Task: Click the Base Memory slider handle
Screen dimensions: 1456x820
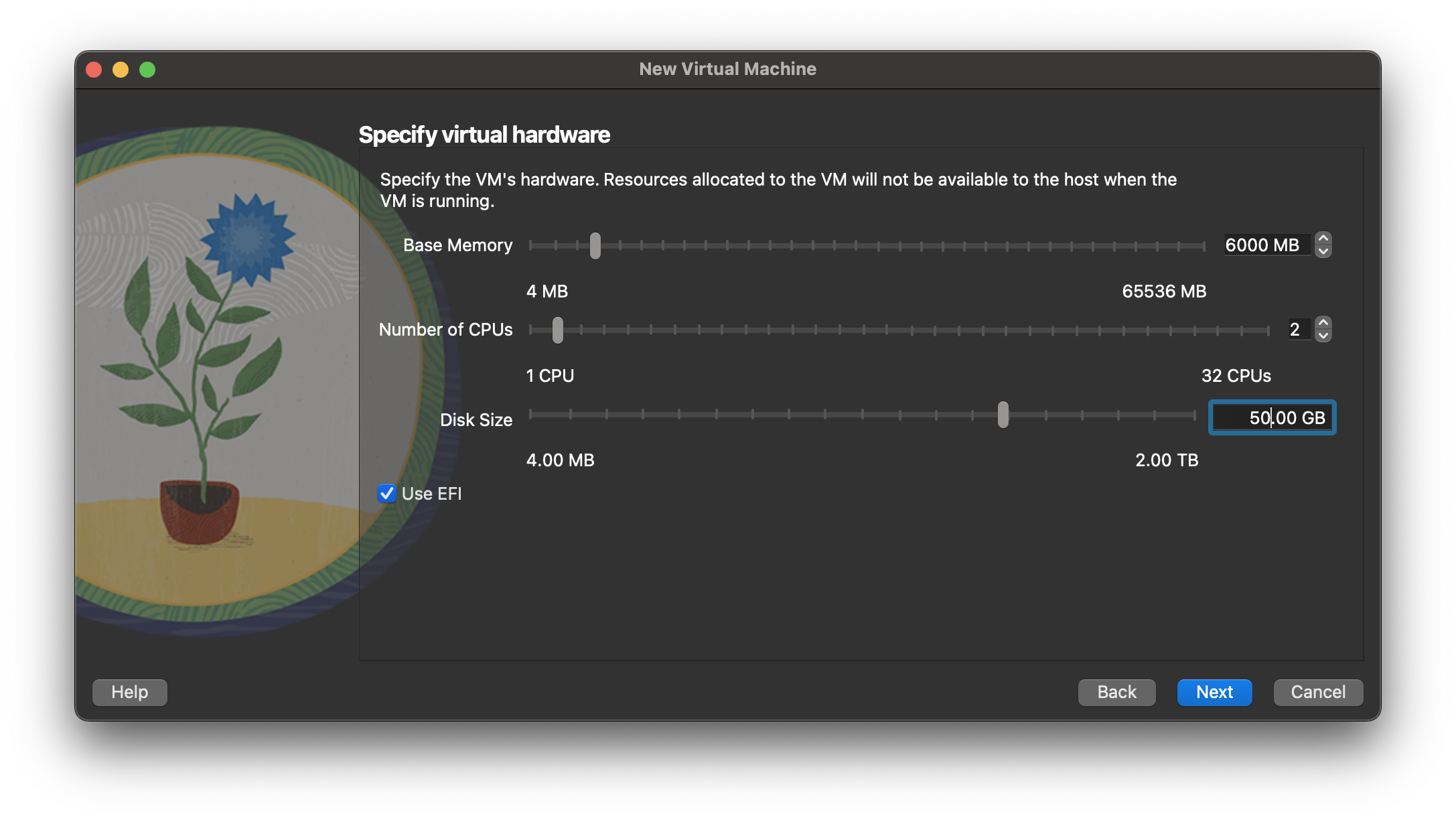Action: tap(595, 245)
